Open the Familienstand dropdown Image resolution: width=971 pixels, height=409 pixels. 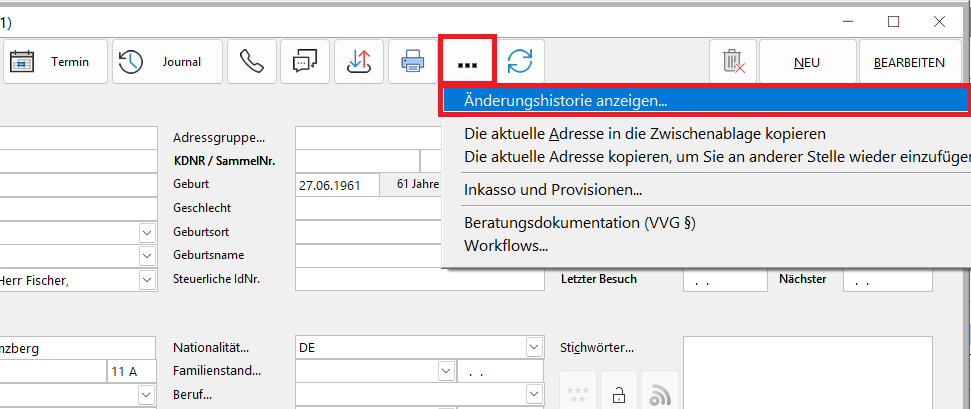(447, 371)
